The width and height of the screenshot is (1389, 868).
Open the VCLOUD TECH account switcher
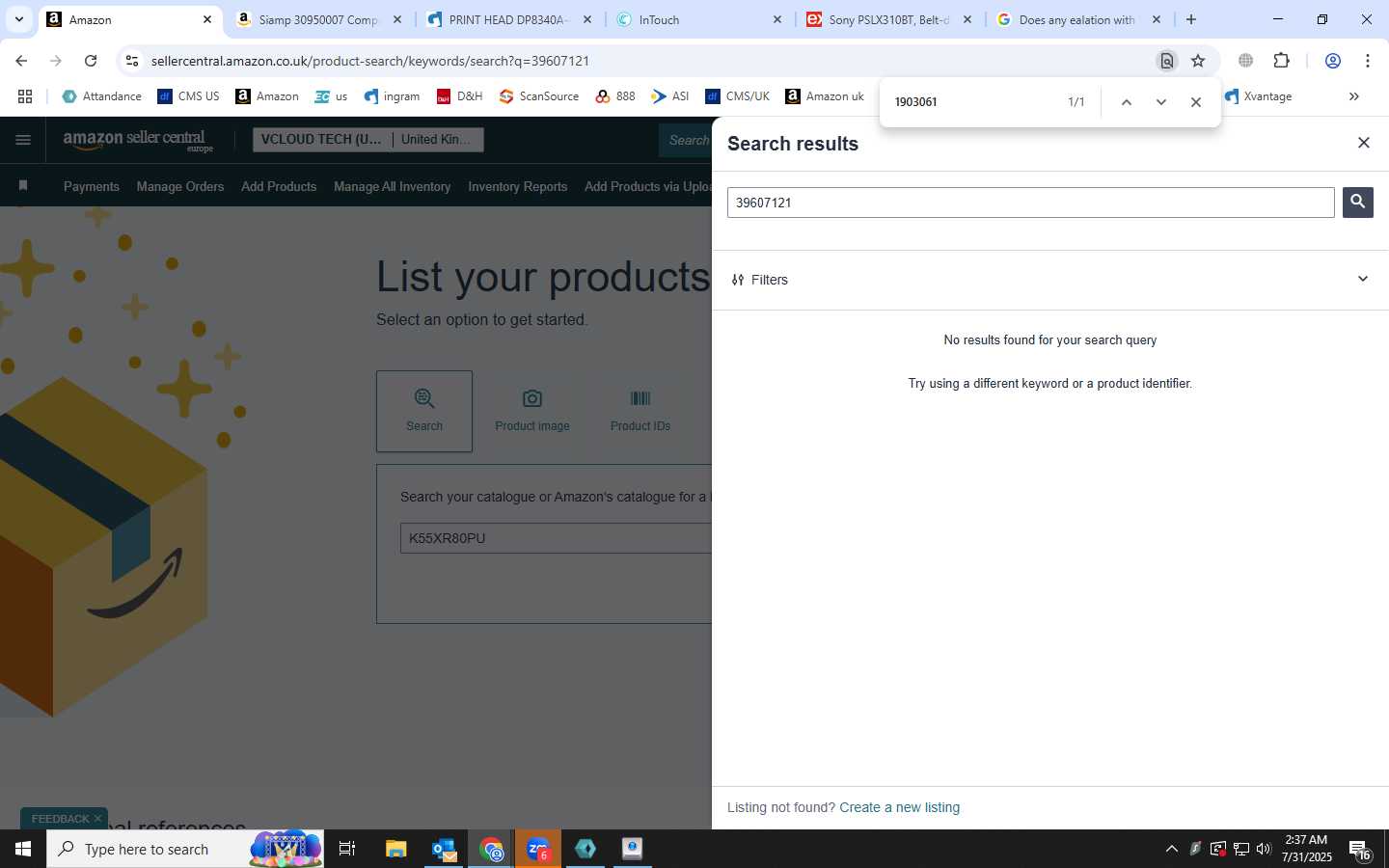click(x=368, y=140)
